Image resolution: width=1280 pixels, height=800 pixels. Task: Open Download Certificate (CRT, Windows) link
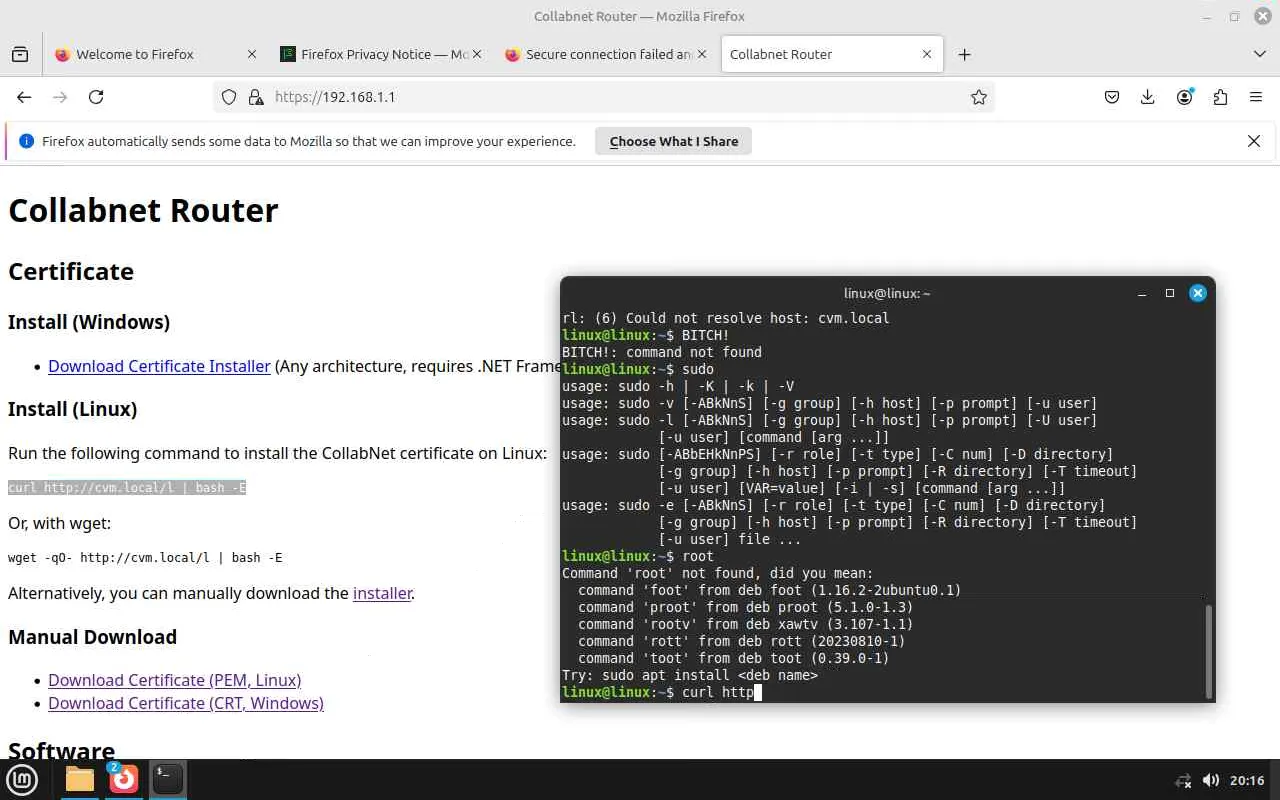[x=186, y=703]
